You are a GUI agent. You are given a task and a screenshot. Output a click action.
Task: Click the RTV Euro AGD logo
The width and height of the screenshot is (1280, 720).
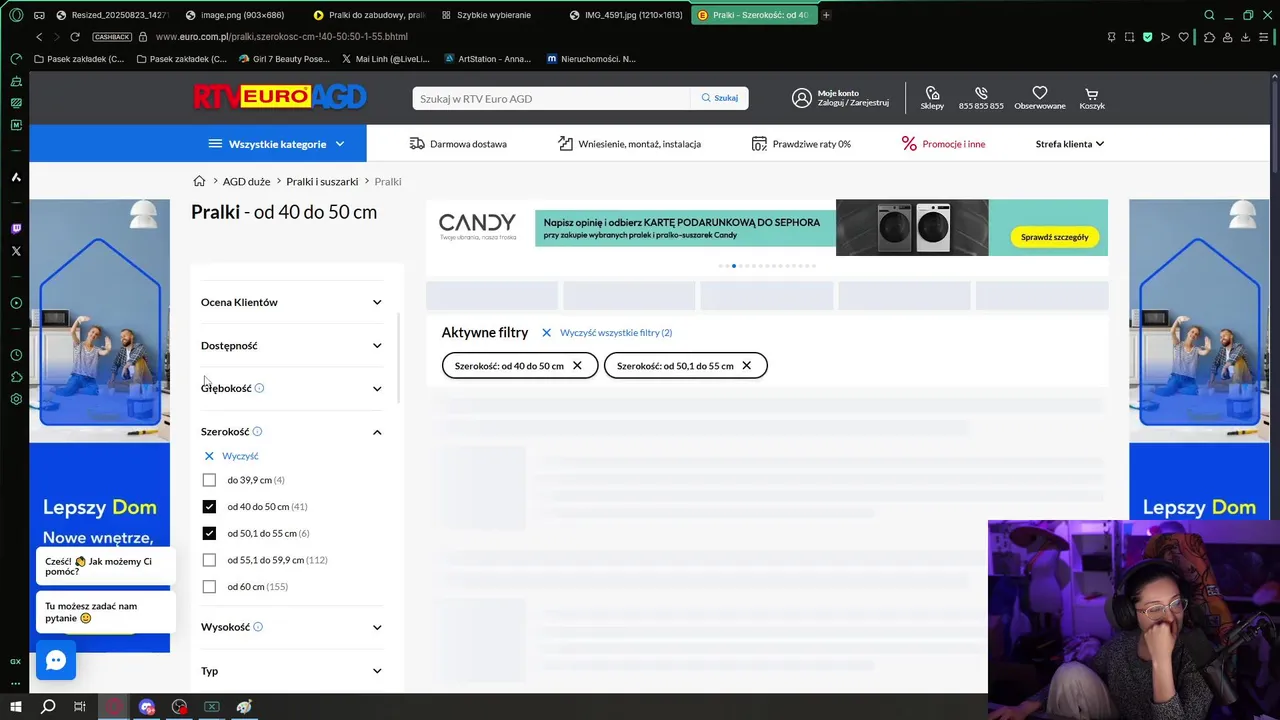[280, 97]
